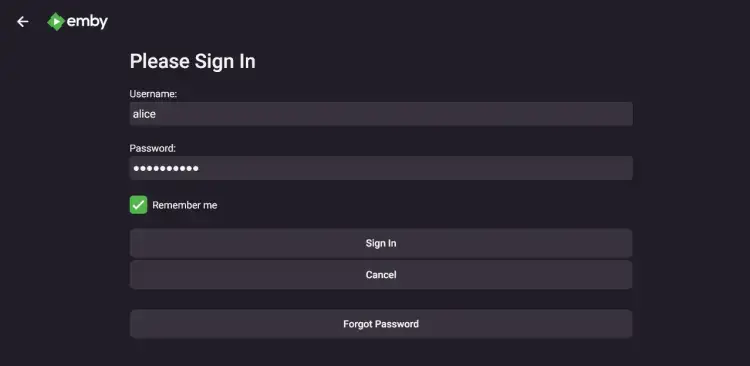
Task: Cancel the sign-in form
Action: pos(381,275)
